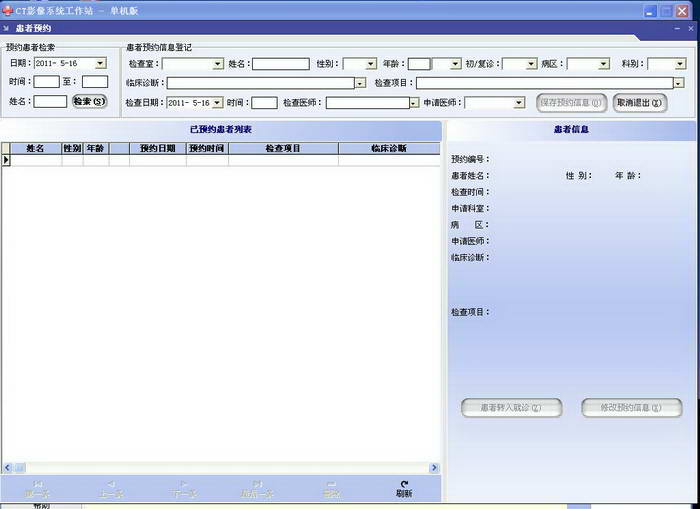Click the search panel 姓名 name field
Image resolution: width=700 pixels, height=509 pixels.
50,101
